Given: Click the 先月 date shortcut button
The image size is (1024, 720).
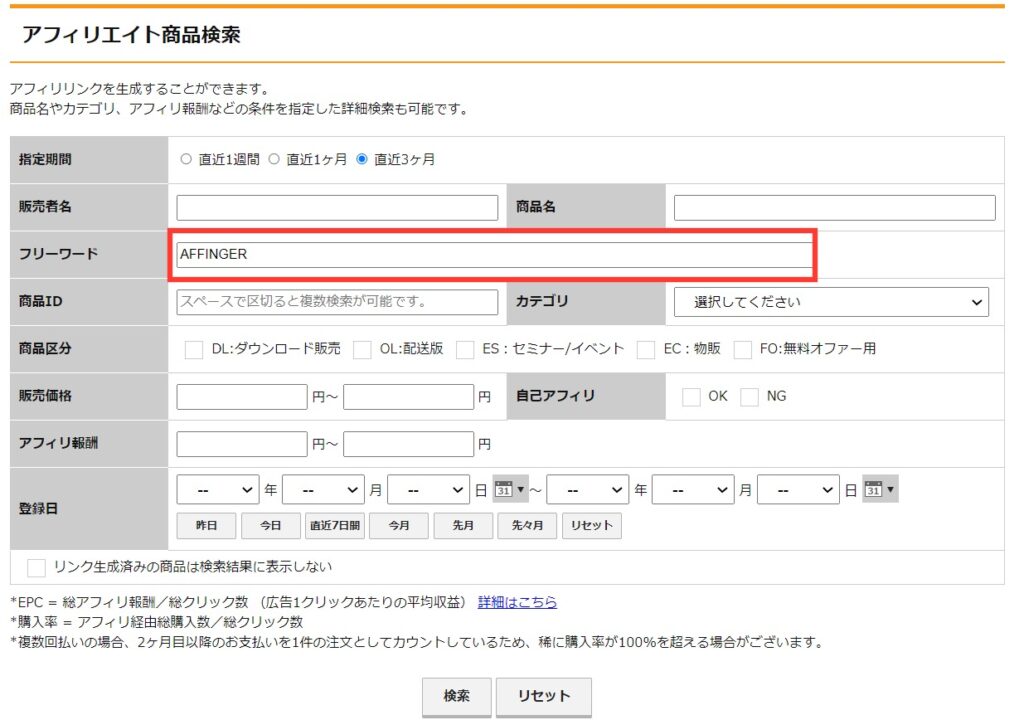Looking at the screenshot, I should (462, 525).
